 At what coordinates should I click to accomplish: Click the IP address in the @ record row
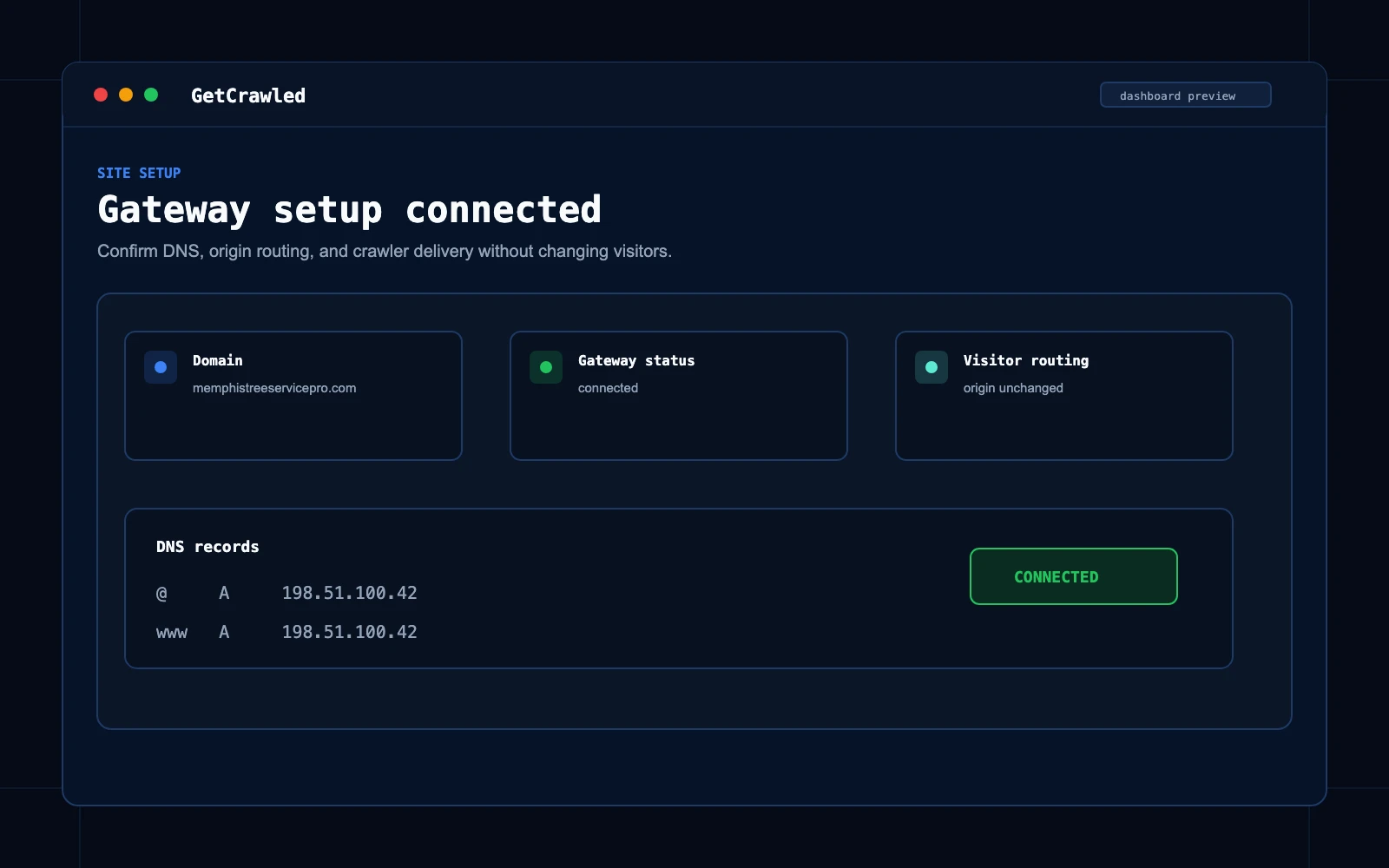[x=349, y=593]
